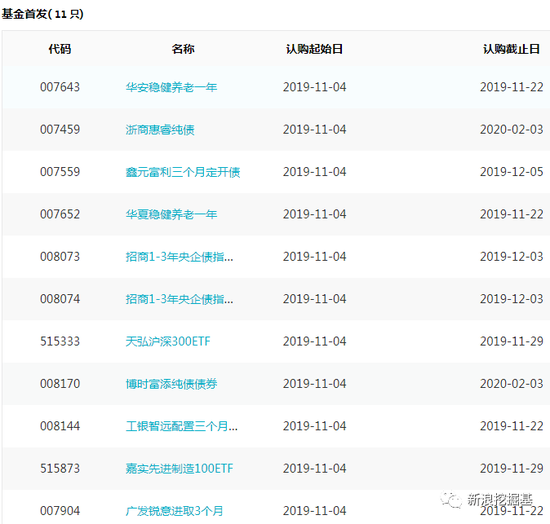Open fund link 广发锐意进取3个月
Viewport: 550px width, 524px height.
[x=174, y=511]
